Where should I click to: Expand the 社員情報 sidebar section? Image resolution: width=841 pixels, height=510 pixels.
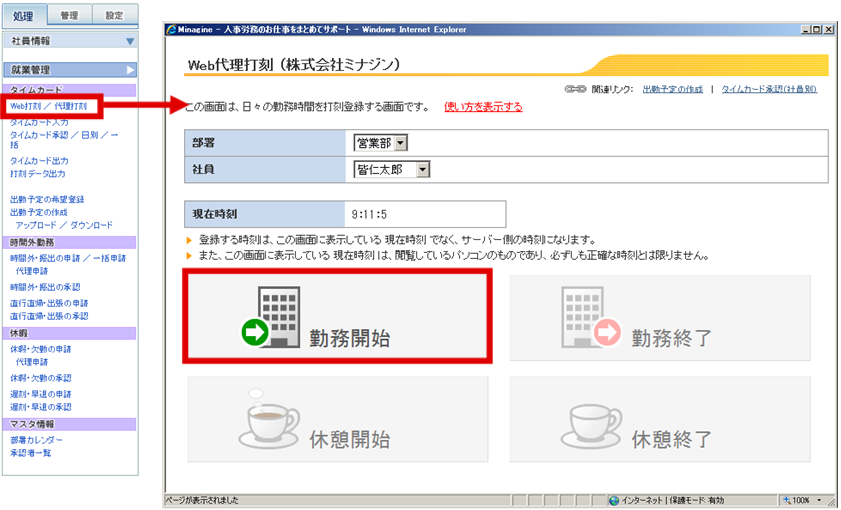(70, 41)
